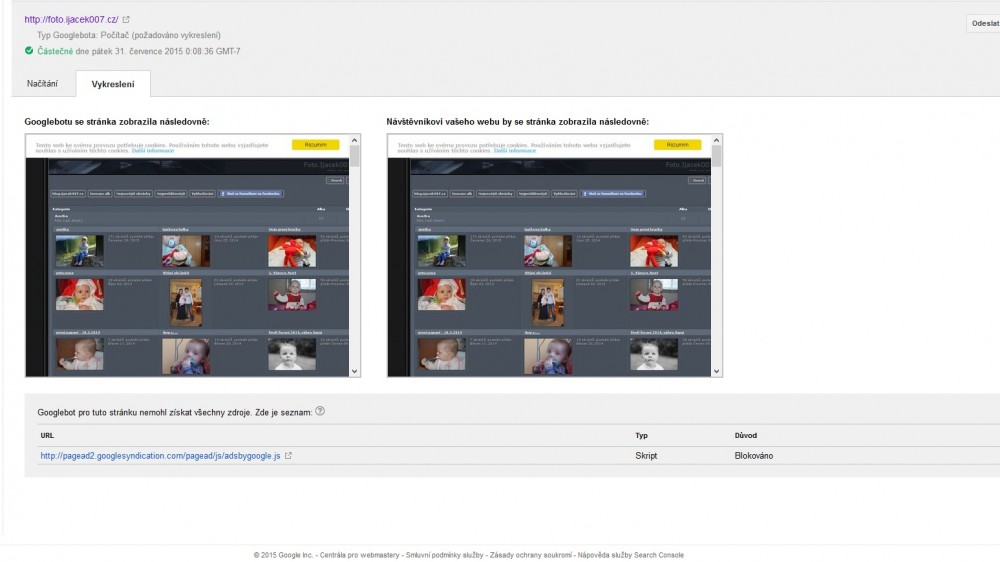Image resolution: width=1000 pixels, height=562 pixels.
Task: Click the help question mark icon
Action: pos(320,411)
